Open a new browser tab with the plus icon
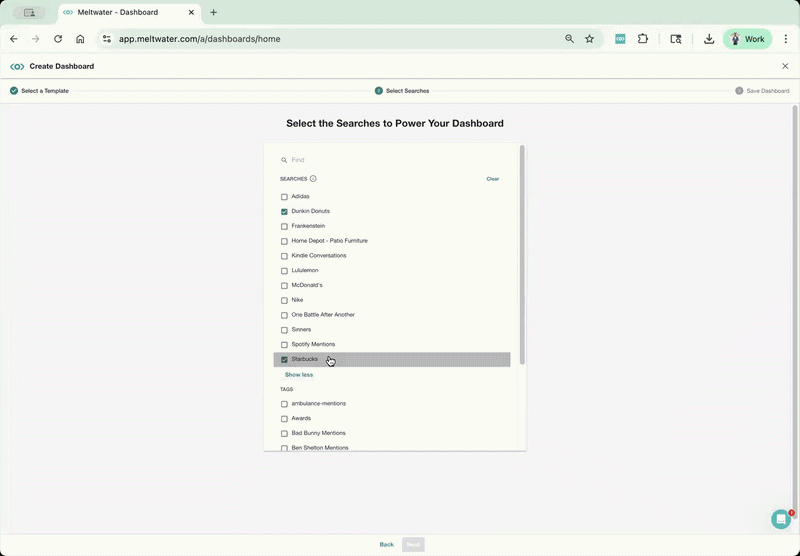Image resolution: width=800 pixels, height=556 pixels. point(214,12)
